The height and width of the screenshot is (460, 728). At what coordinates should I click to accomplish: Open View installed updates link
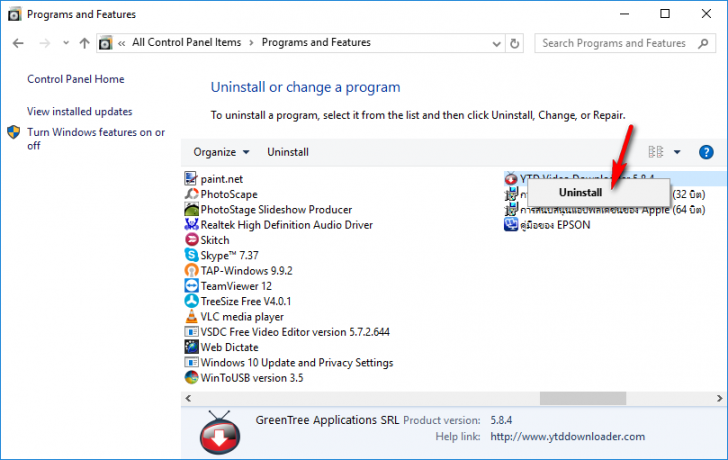(x=79, y=111)
